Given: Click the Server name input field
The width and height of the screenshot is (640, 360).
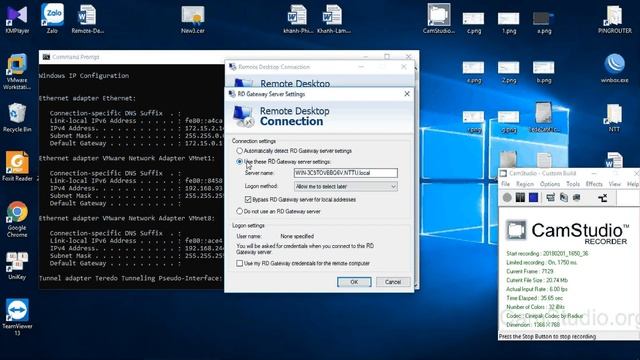Looking at the screenshot, I should [345, 173].
